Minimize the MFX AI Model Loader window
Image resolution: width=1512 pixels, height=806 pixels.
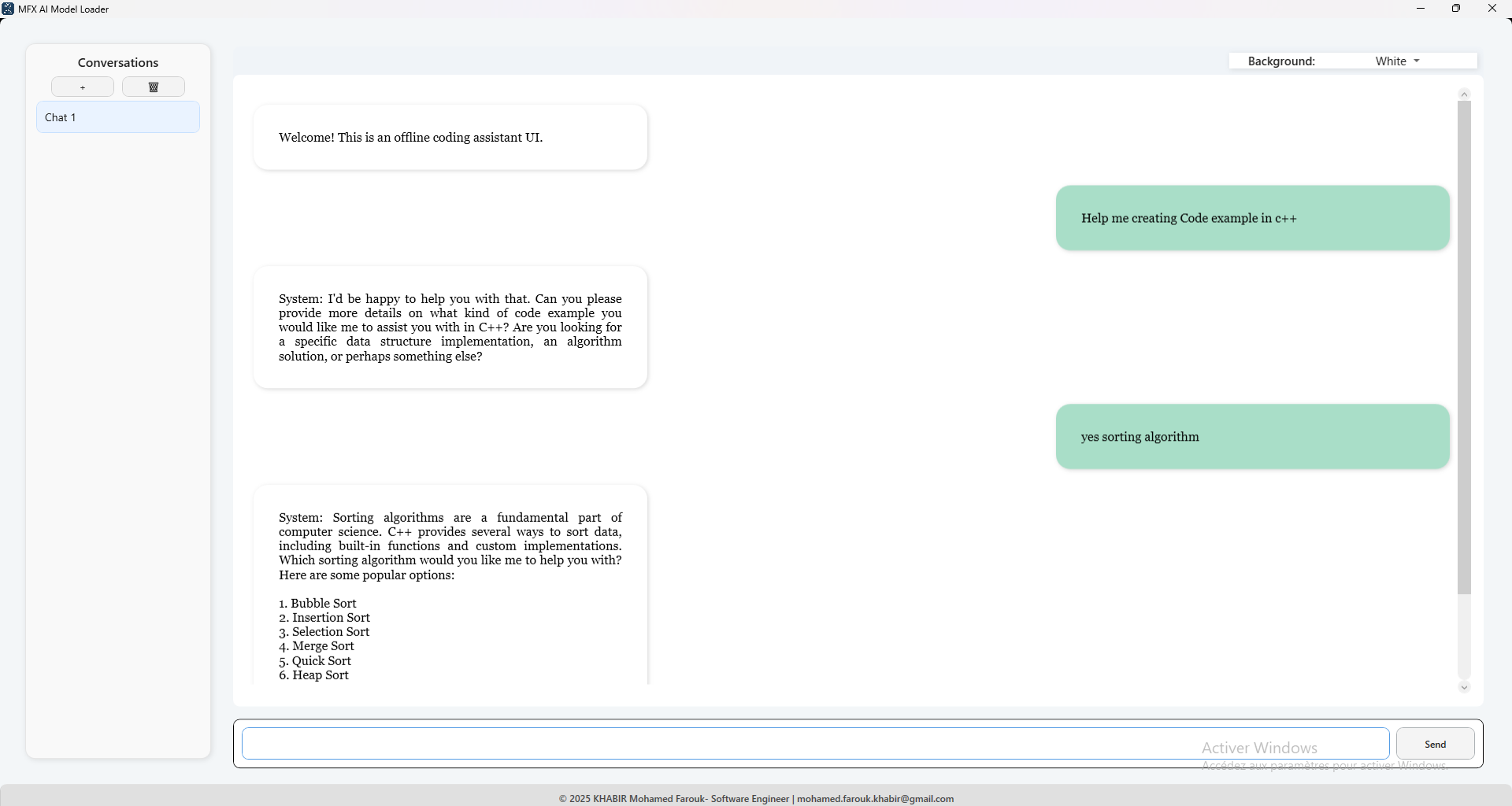(1421, 9)
